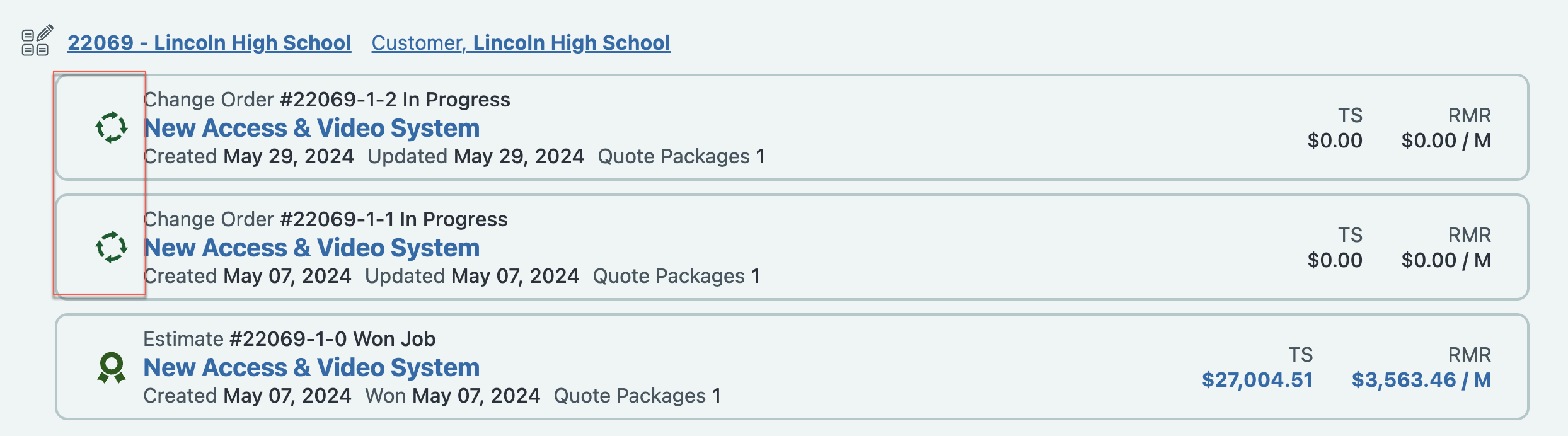Open New Access & Video System estimate #22069-1-0
Viewport: 1568px width, 436px height.
tap(312, 367)
